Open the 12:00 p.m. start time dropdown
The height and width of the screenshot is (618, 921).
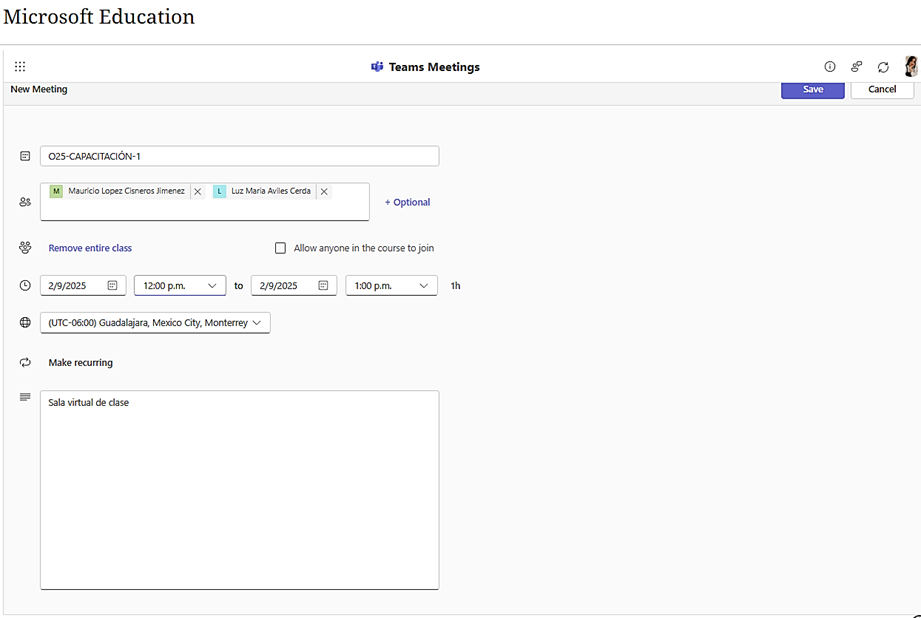(180, 286)
